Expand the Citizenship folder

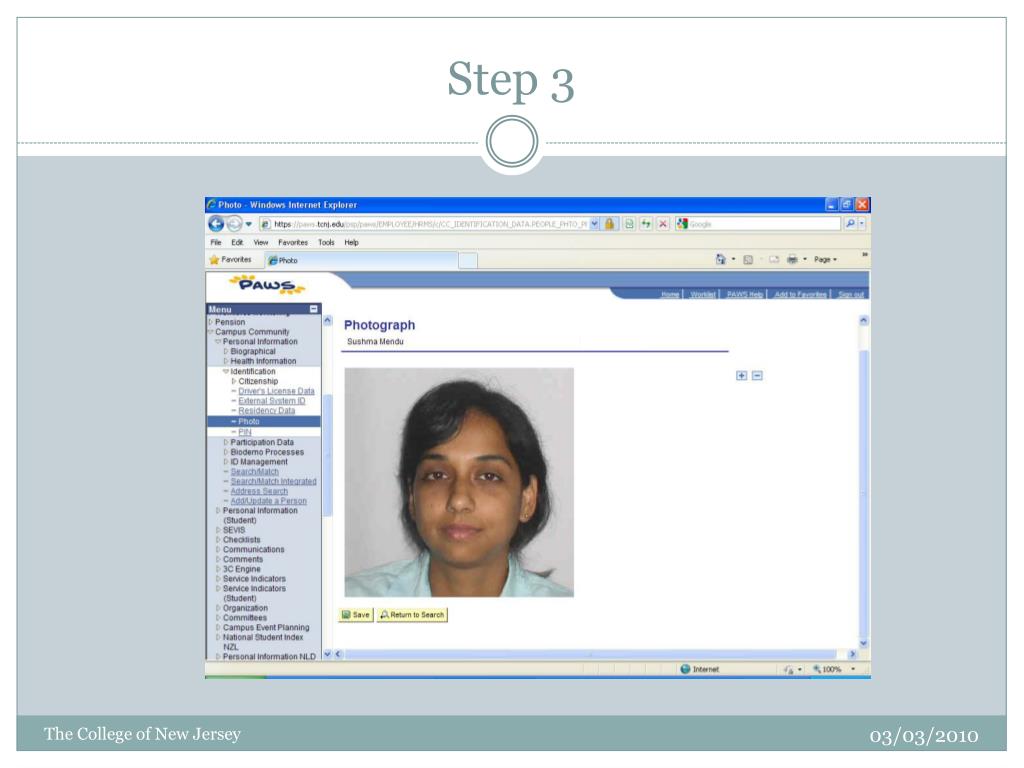coord(234,381)
